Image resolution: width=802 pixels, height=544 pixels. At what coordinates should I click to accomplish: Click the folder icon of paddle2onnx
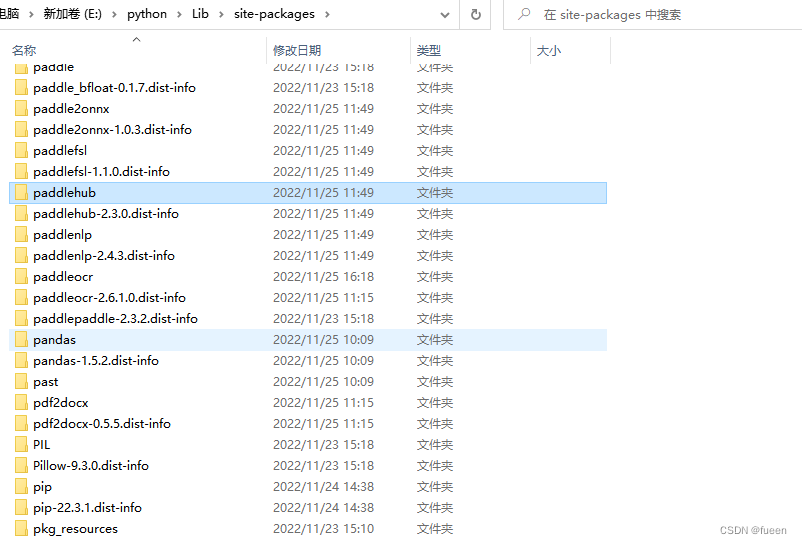pos(21,108)
